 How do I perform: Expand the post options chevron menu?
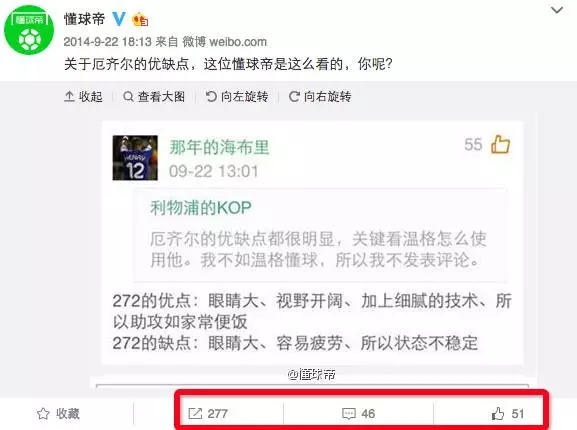tap(557, 10)
